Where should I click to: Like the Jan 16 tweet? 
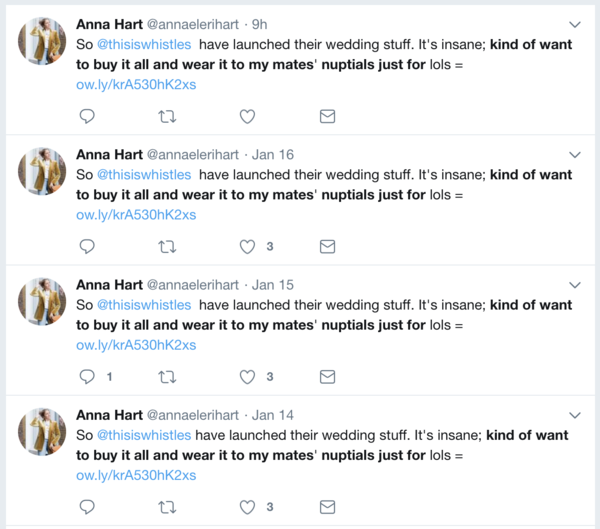coord(247,246)
